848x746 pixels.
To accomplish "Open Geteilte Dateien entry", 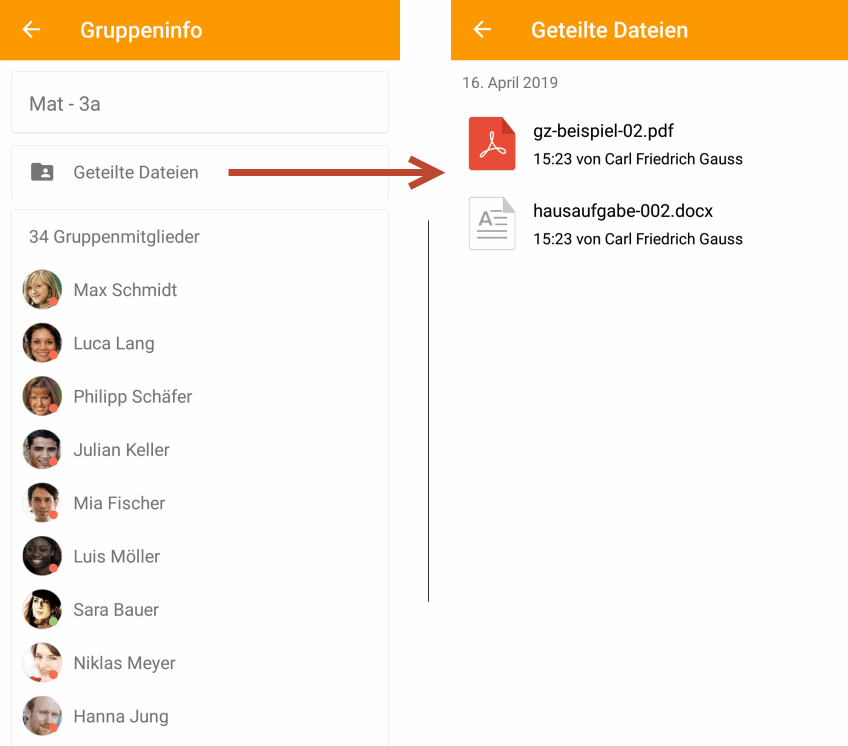I will (x=200, y=172).
